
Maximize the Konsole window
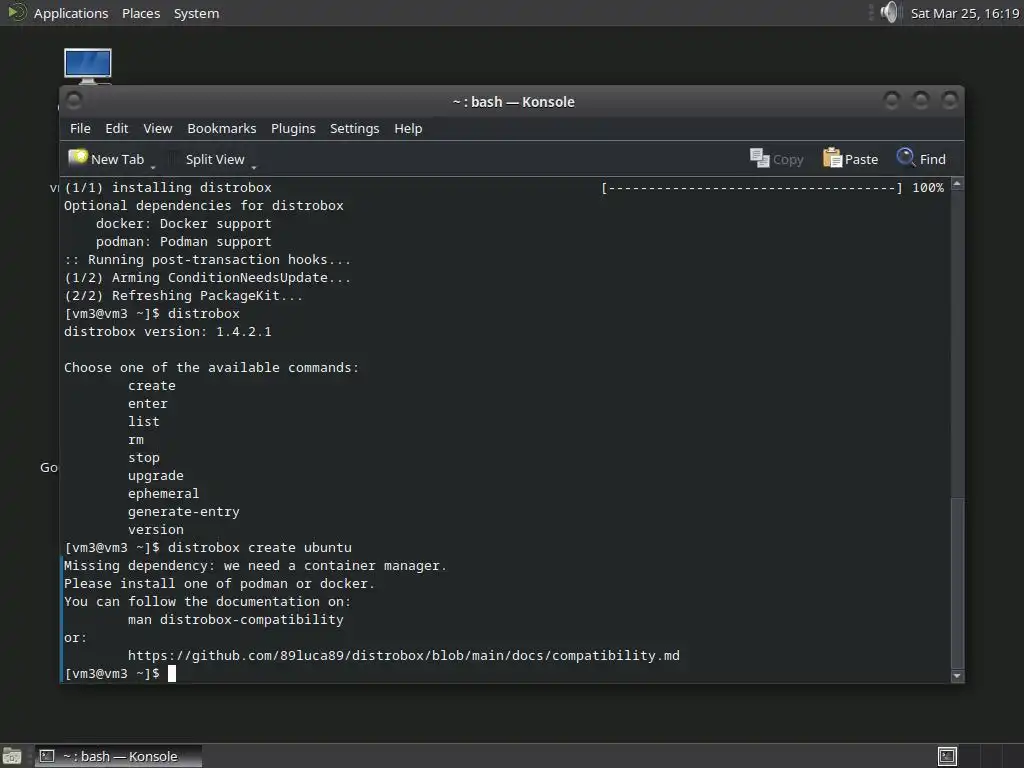click(x=921, y=101)
